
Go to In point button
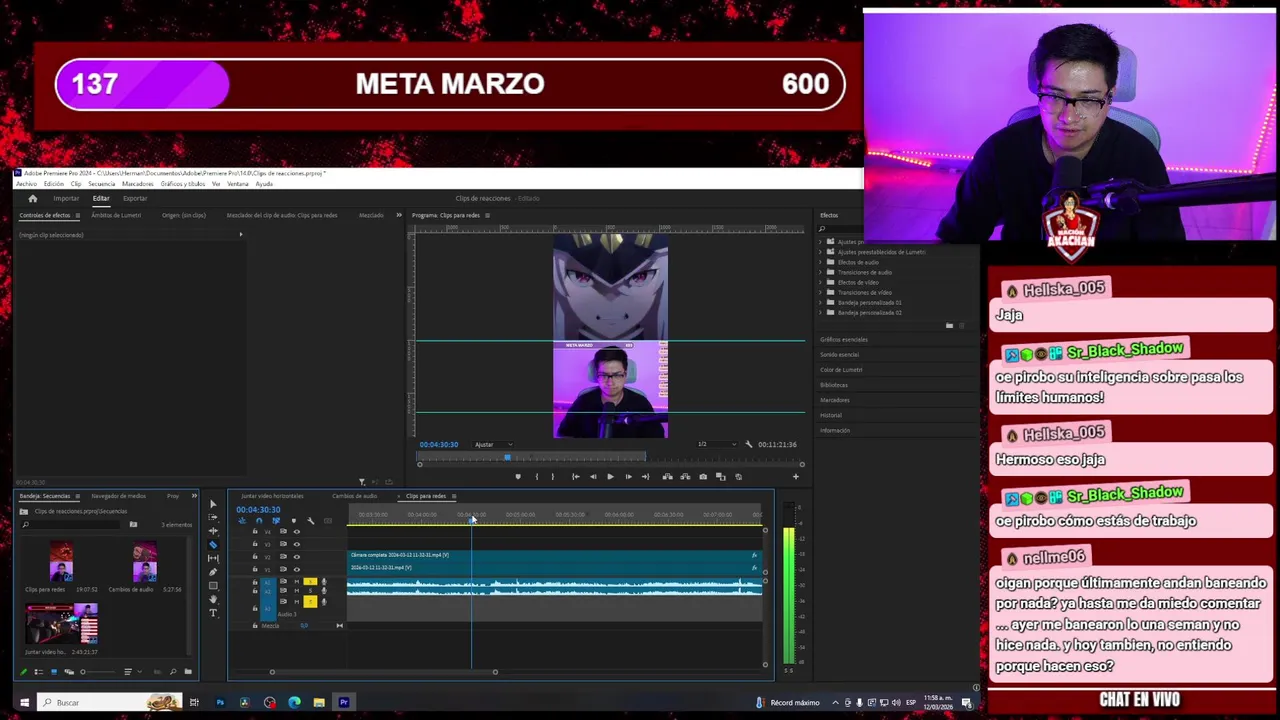pyautogui.click(x=576, y=477)
